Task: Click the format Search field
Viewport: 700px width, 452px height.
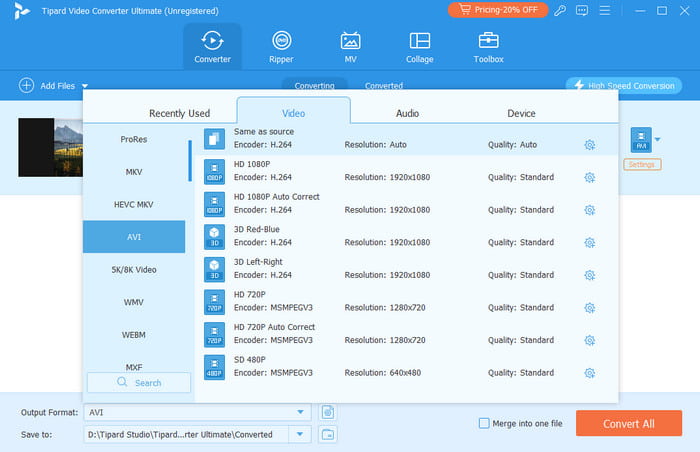Action: pos(139,383)
